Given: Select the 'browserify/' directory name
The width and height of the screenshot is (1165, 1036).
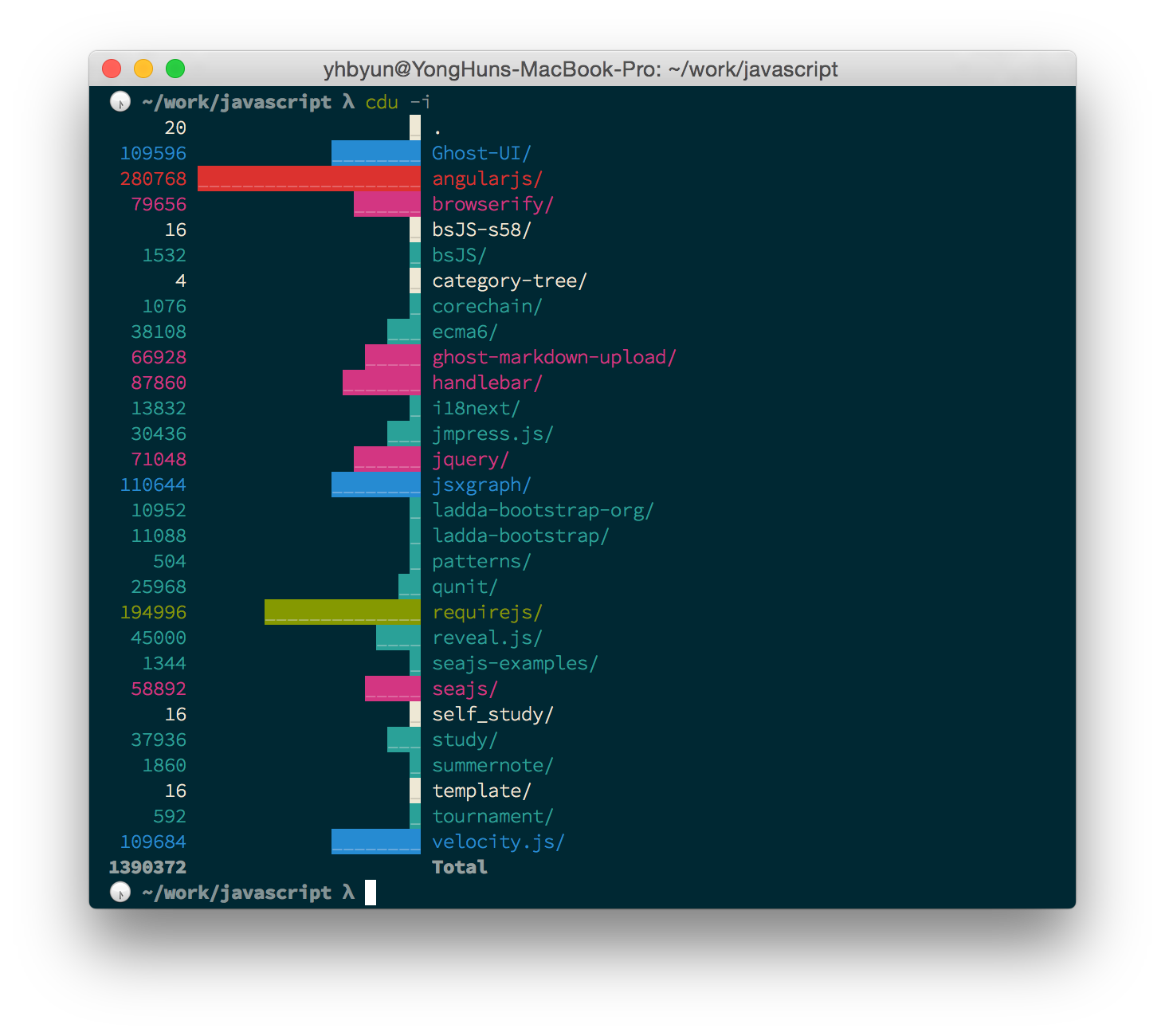Looking at the screenshot, I should tap(492, 204).
